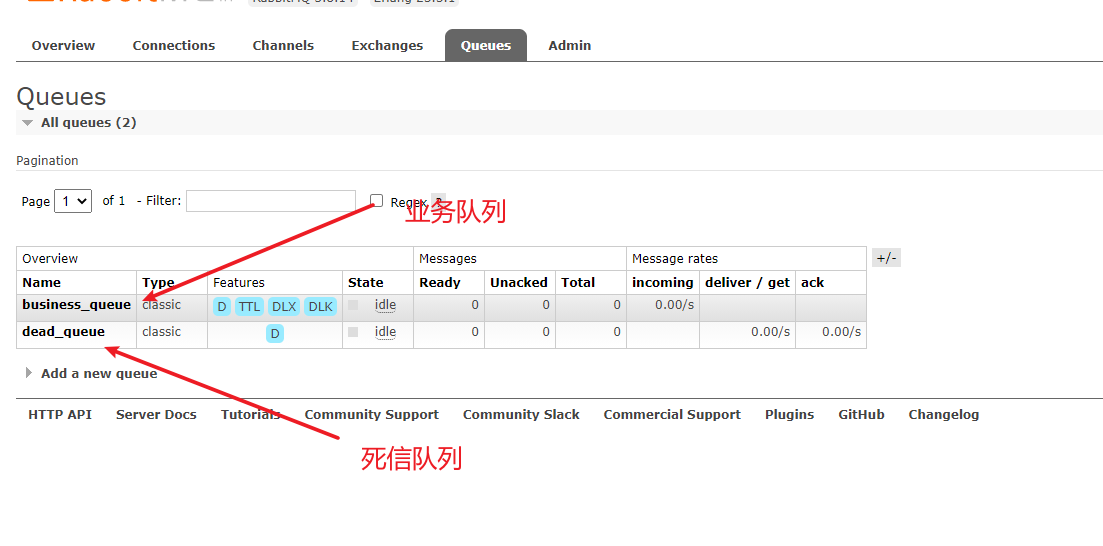Sort by the ack column header
This screenshot has height=546, width=1103.
click(x=812, y=283)
